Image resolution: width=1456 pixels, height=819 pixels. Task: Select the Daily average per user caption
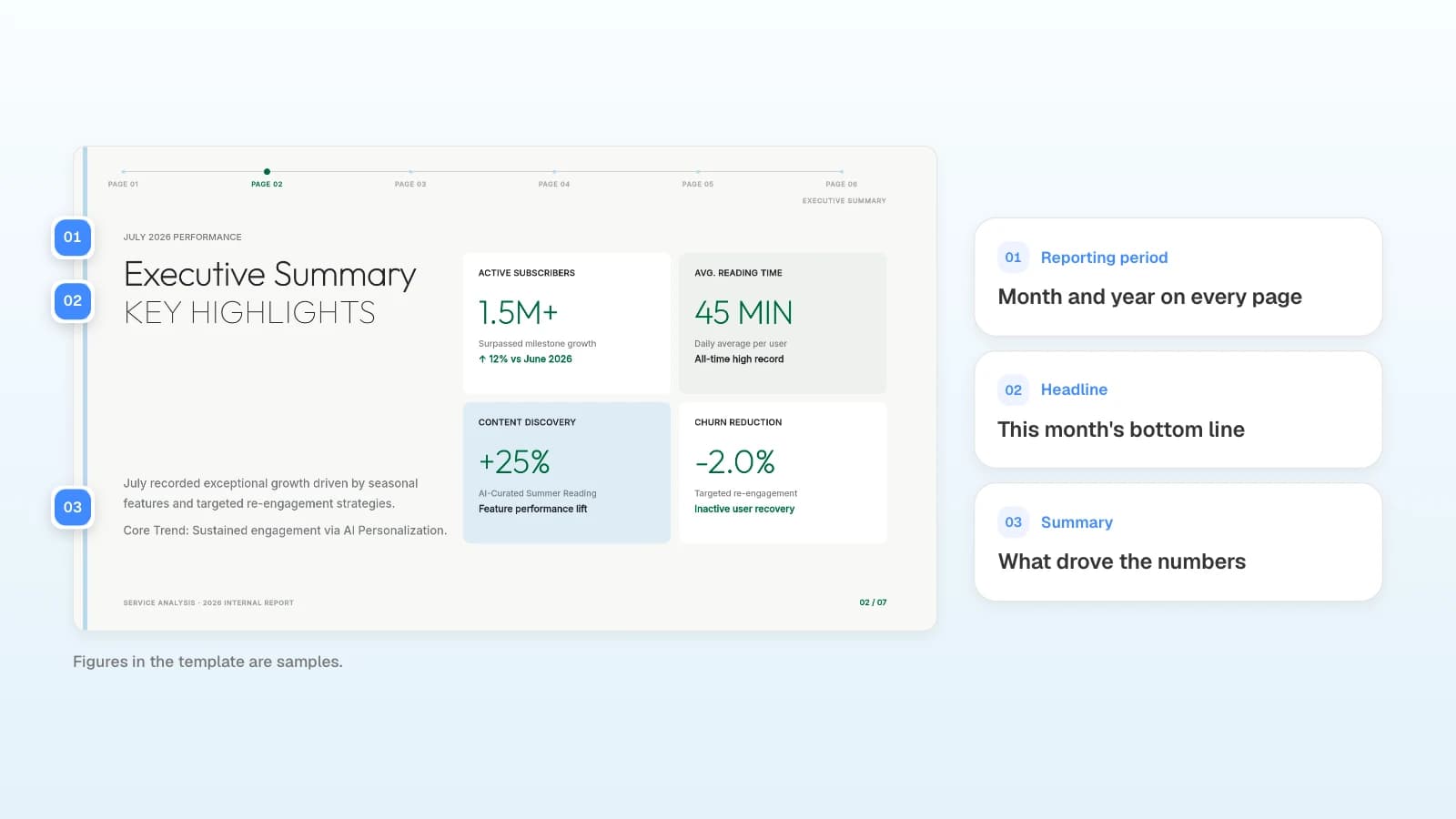[741, 344]
